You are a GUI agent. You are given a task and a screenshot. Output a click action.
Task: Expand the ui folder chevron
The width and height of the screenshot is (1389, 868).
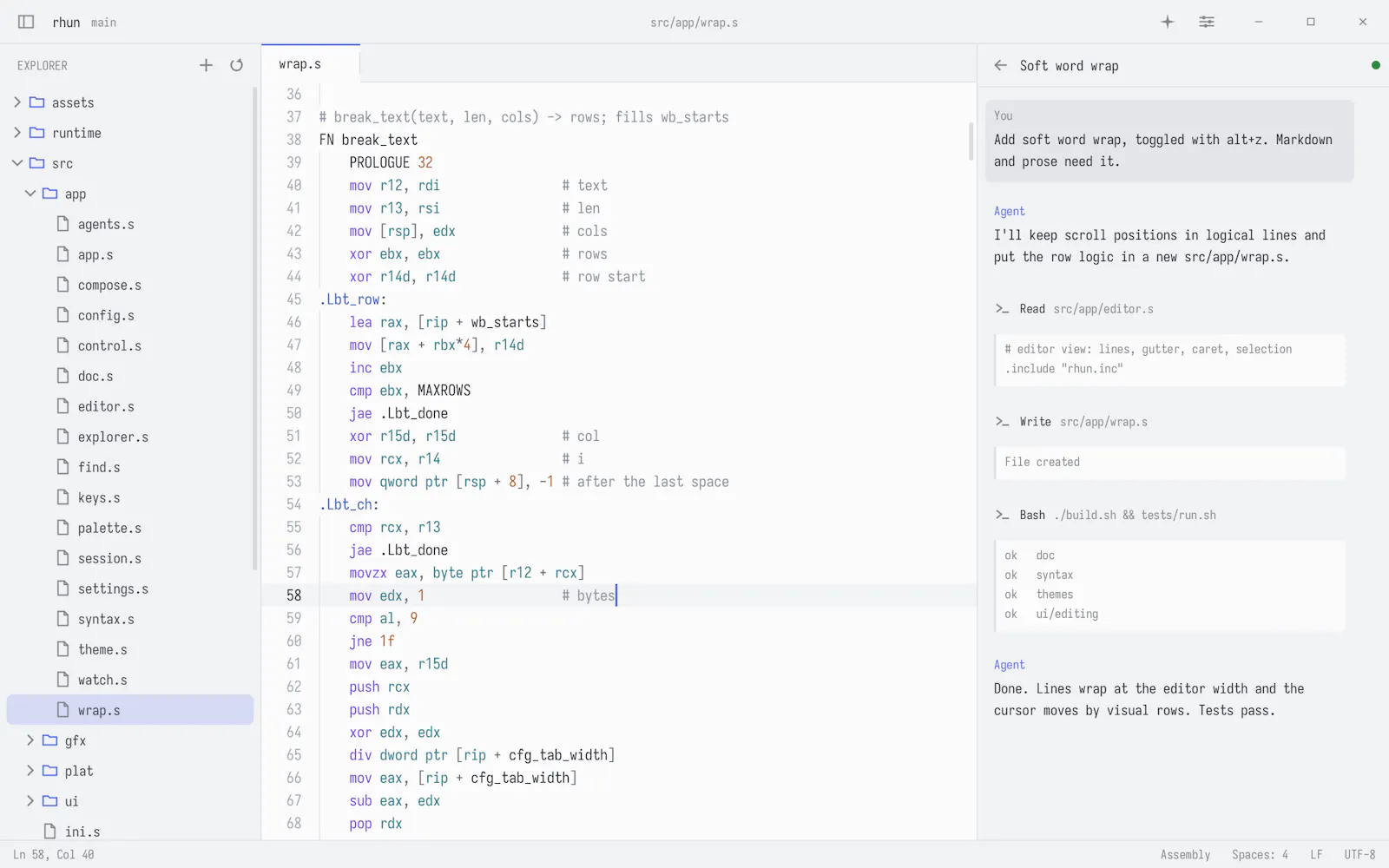[30, 801]
